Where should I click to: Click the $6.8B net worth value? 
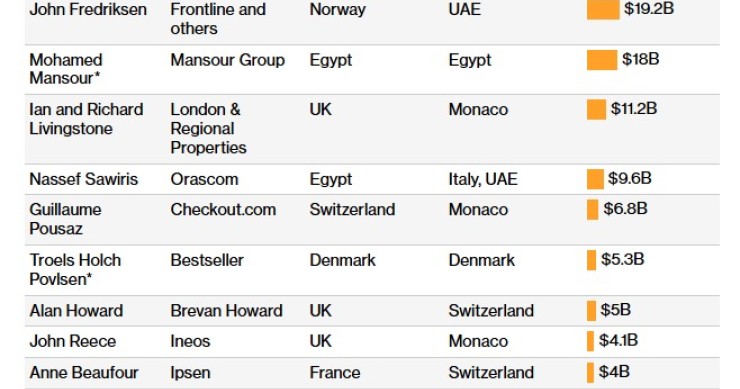625,209
